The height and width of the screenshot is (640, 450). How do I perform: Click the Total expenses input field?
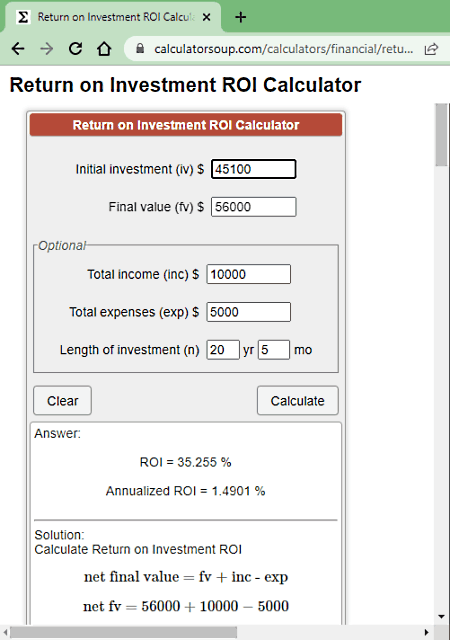tap(249, 312)
